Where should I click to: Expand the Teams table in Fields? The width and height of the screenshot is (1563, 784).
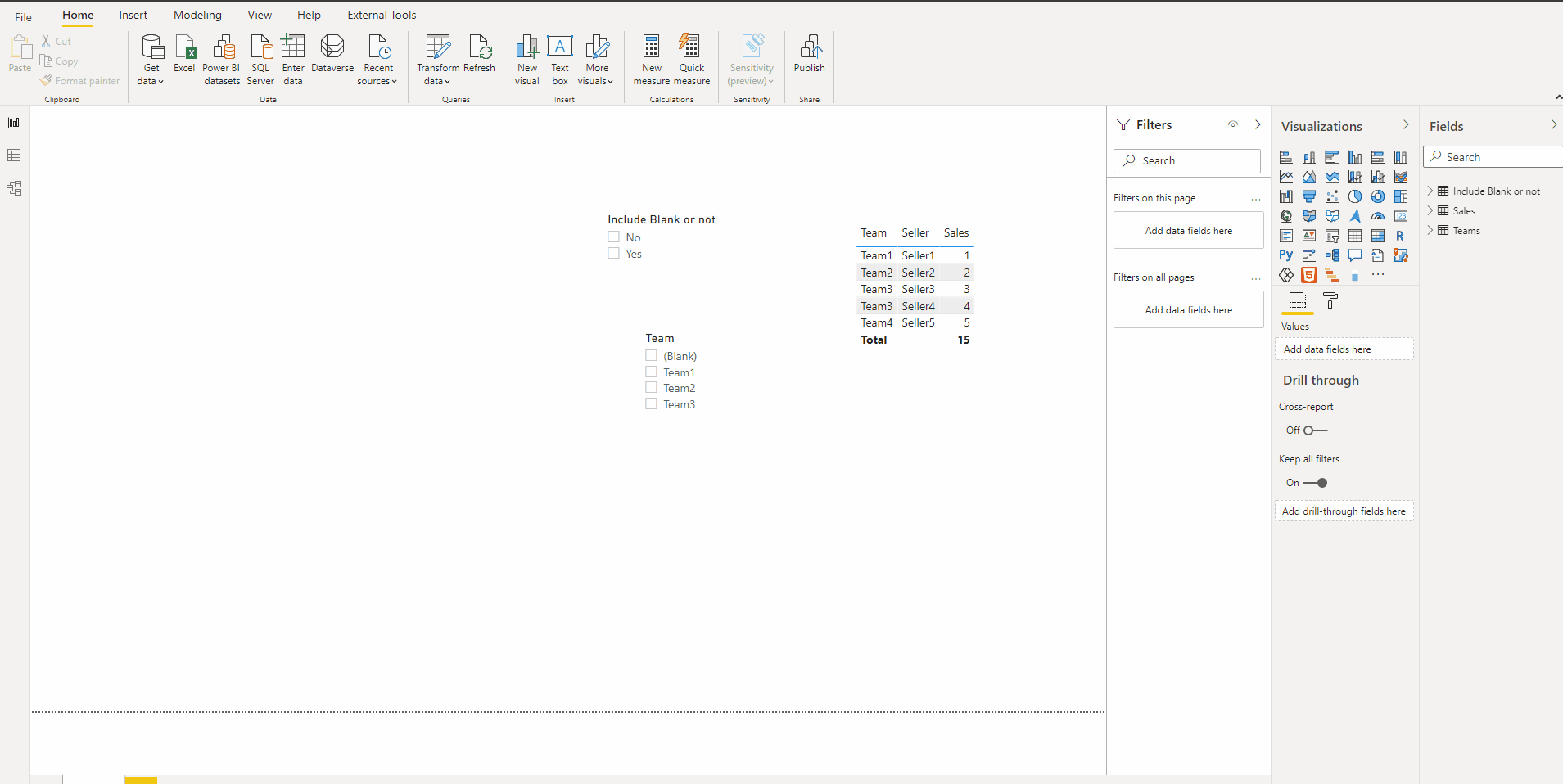point(1430,231)
